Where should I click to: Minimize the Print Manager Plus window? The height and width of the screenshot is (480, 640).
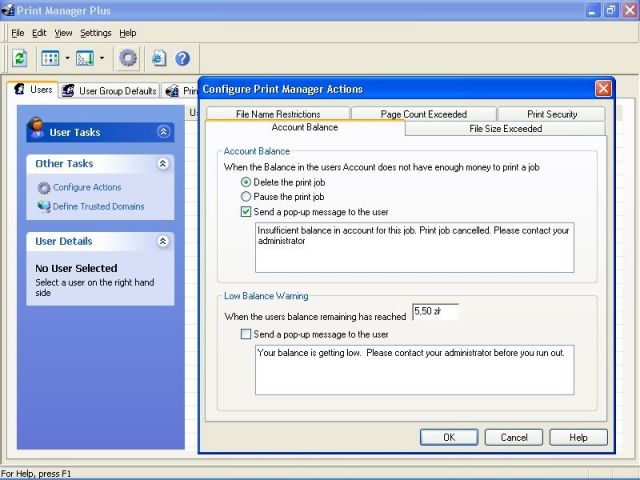[591, 10]
